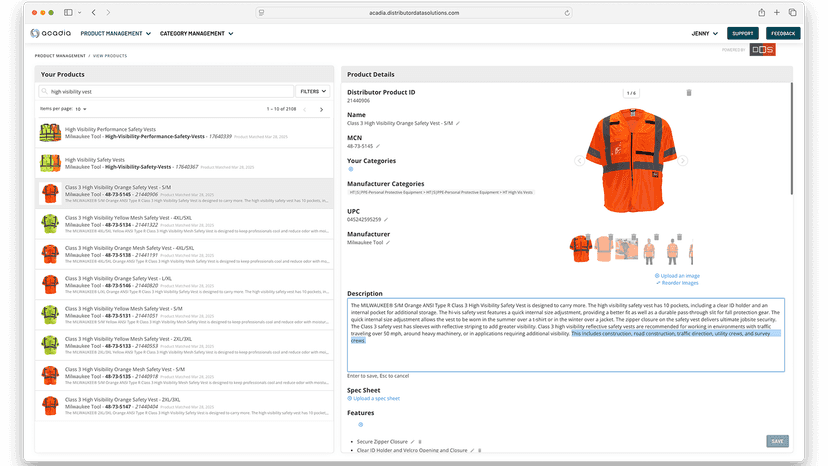Open the Feedback form
The image size is (828, 466).
point(783,33)
